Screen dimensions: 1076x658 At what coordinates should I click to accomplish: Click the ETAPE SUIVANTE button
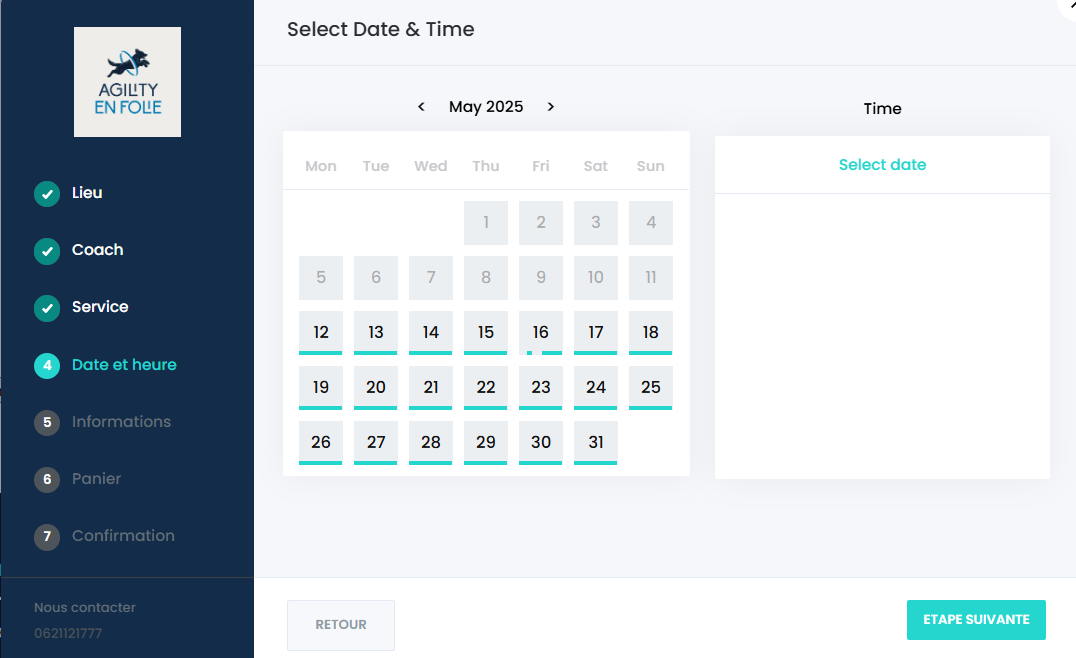[x=976, y=620]
